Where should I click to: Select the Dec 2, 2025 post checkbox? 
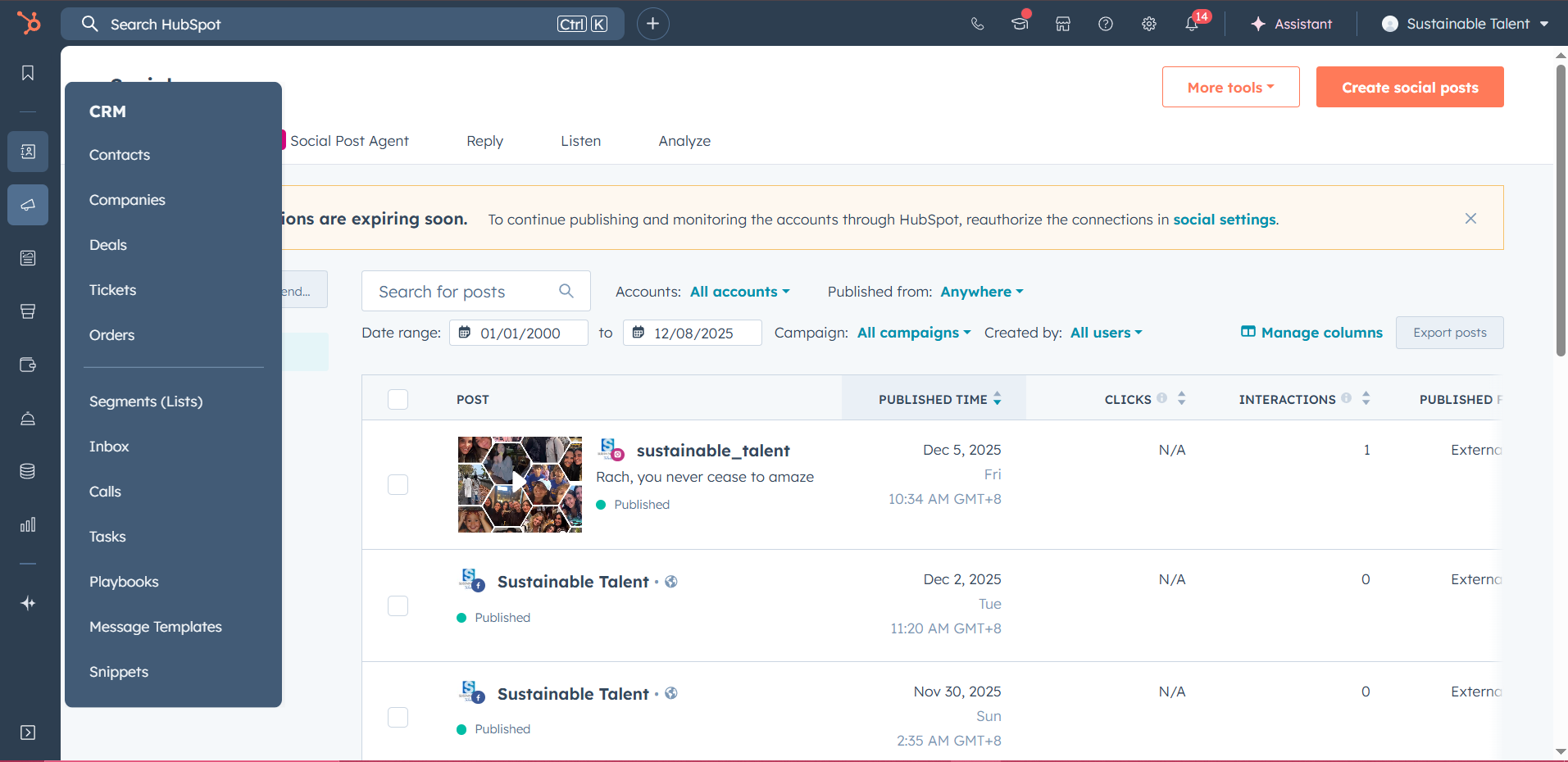point(398,606)
